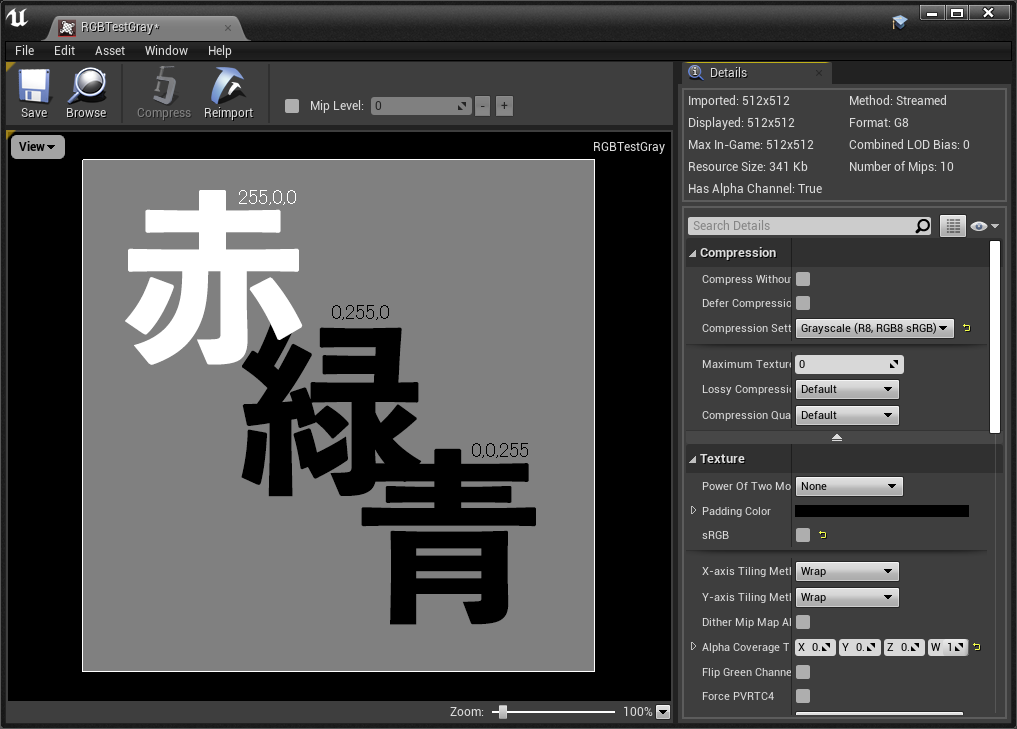Click Alpha Coverage X value field
This screenshot has width=1017, height=729.
coord(815,647)
